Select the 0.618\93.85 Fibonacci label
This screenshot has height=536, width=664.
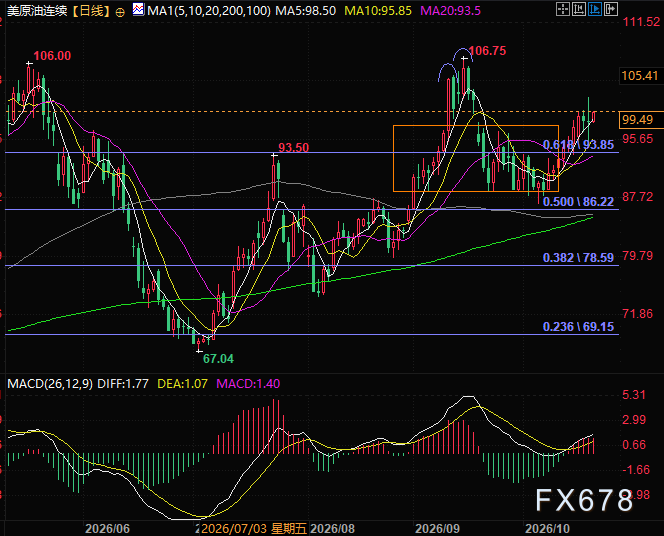(x=578, y=145)
